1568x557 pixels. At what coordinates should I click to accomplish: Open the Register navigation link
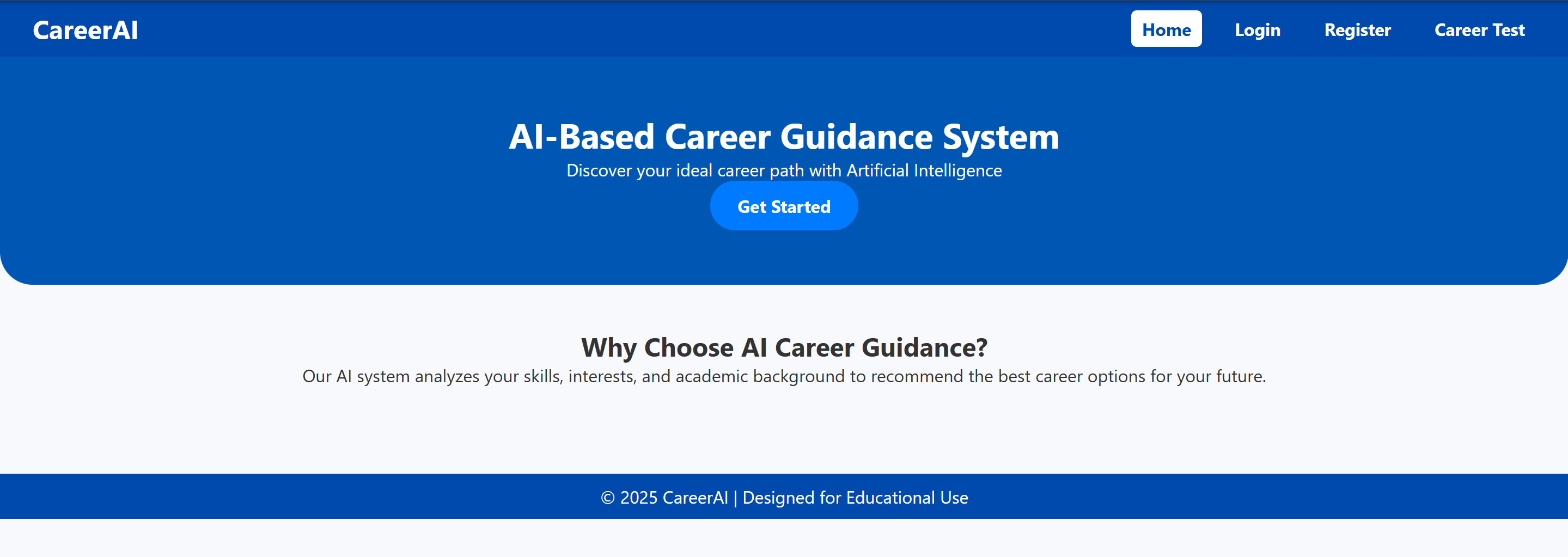pyautogui.click(x=1357, y=30)
